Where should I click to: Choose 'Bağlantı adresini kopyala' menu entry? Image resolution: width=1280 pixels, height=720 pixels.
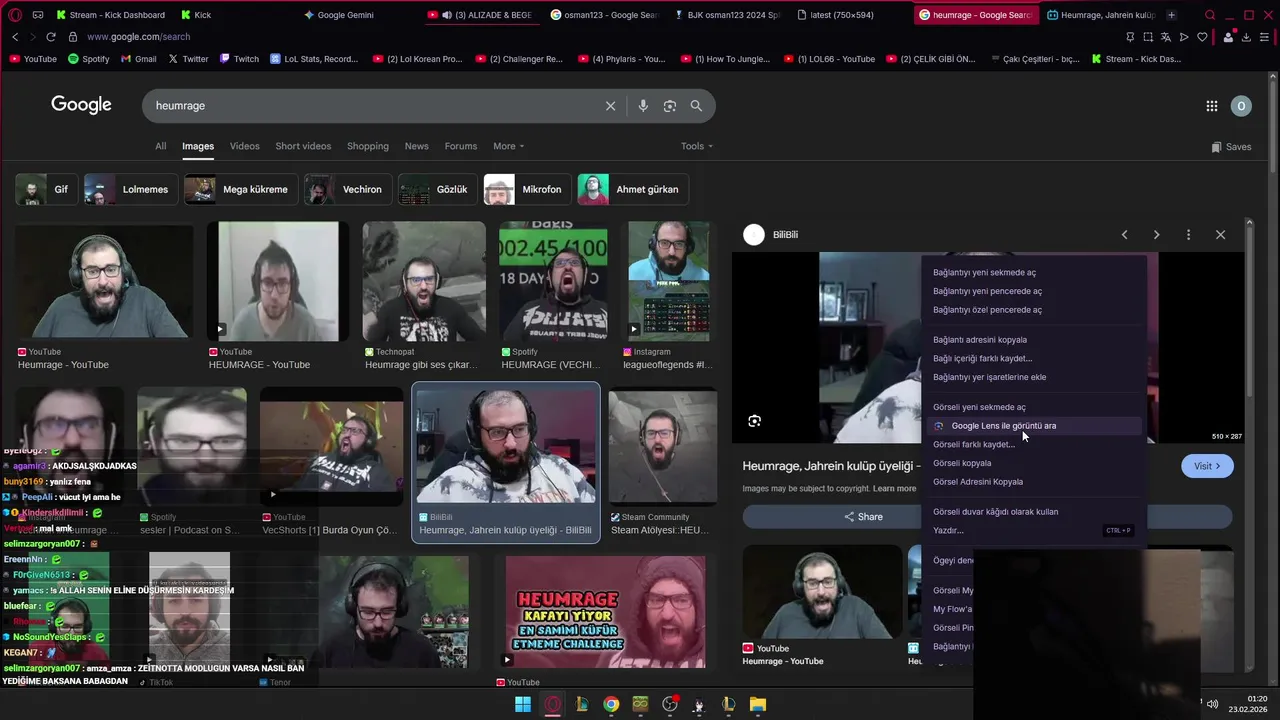coord(1034,340)
